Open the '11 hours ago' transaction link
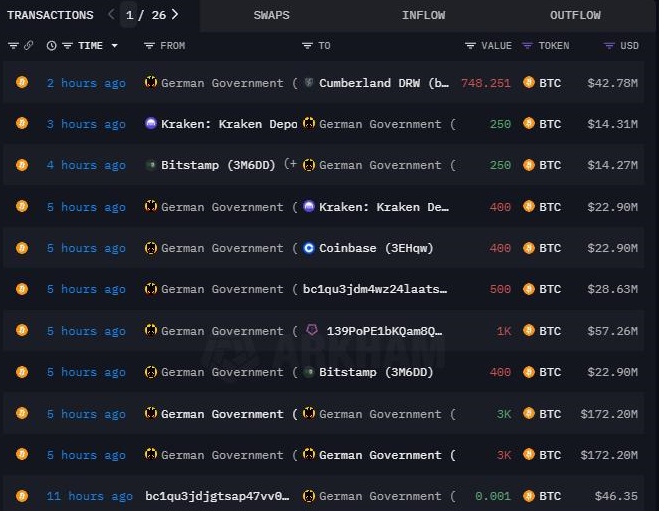Viewport: 659px width, 511px height. tap(90, 496)
